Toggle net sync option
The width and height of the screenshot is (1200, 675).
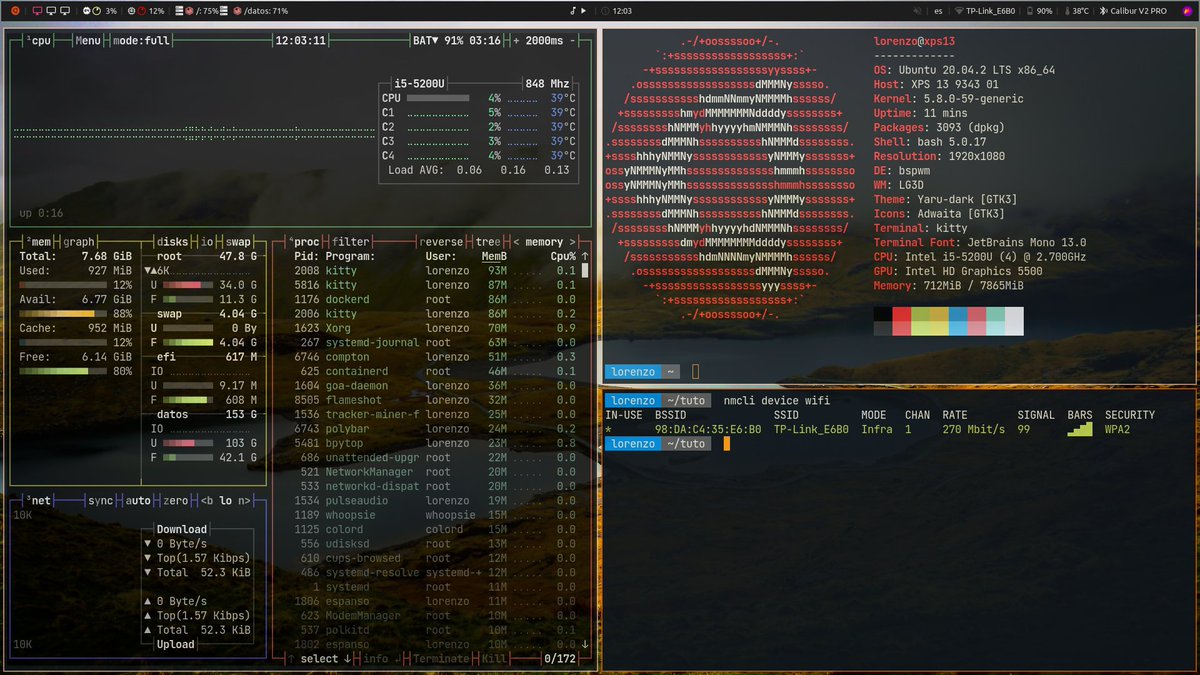point(101,500)
